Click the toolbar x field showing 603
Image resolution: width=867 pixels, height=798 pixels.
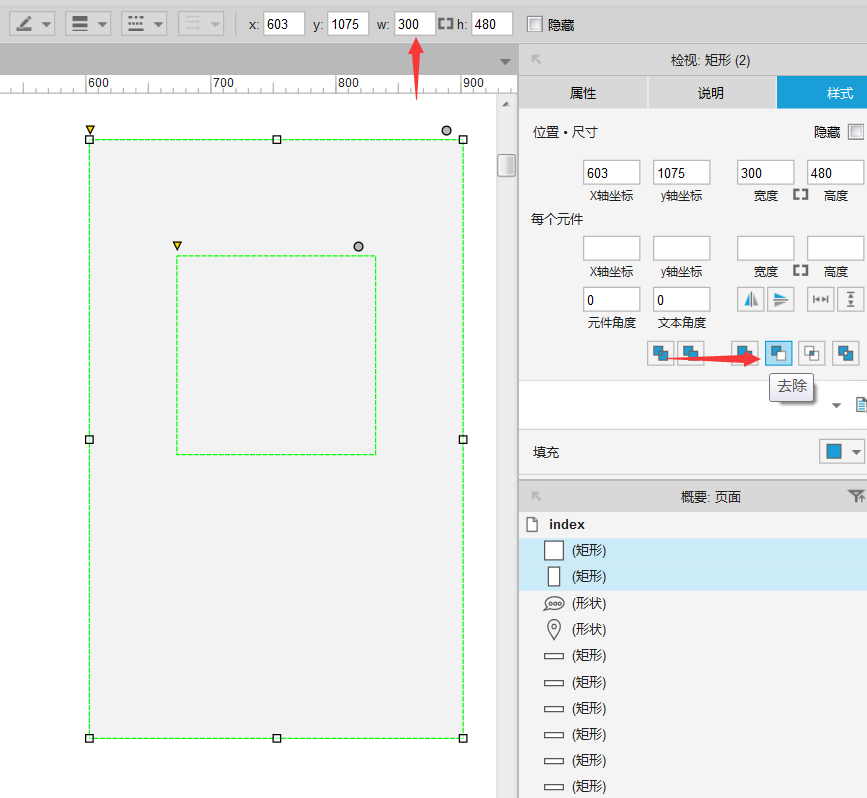[x=284, y=24]
